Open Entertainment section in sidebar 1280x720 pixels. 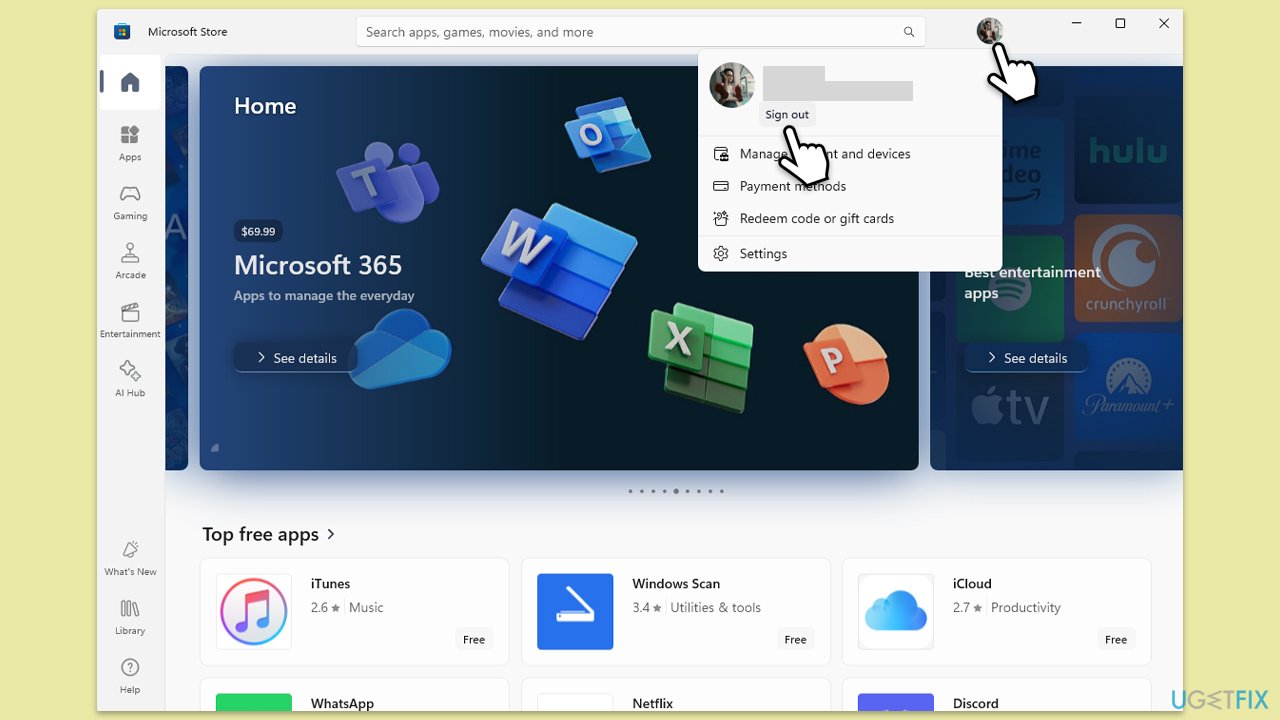pos(130,320)
